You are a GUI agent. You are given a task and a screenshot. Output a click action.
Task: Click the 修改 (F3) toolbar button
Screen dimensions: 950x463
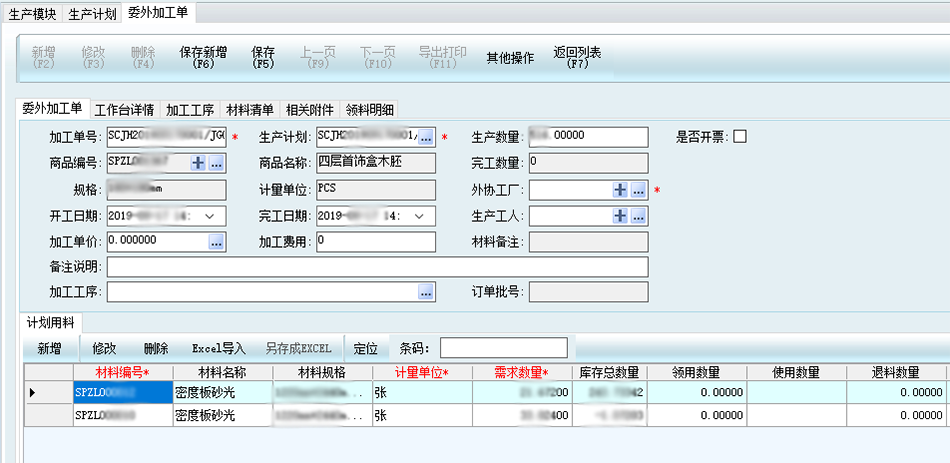(93, 58)
